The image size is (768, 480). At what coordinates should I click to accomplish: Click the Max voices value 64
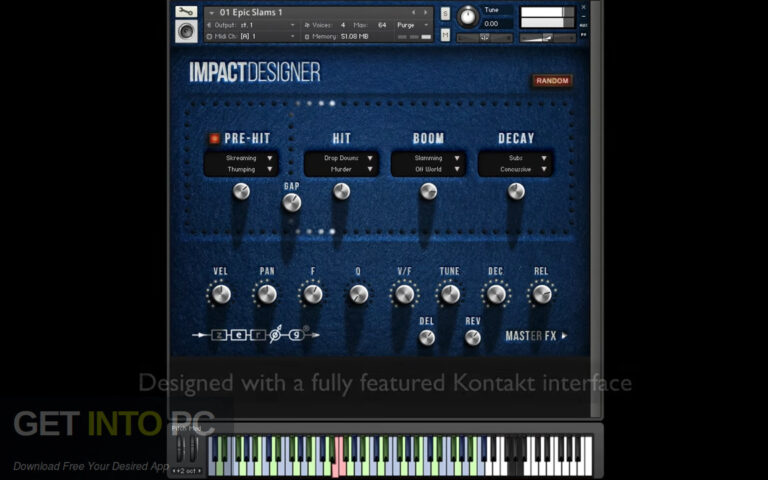[x=382, y=25]
